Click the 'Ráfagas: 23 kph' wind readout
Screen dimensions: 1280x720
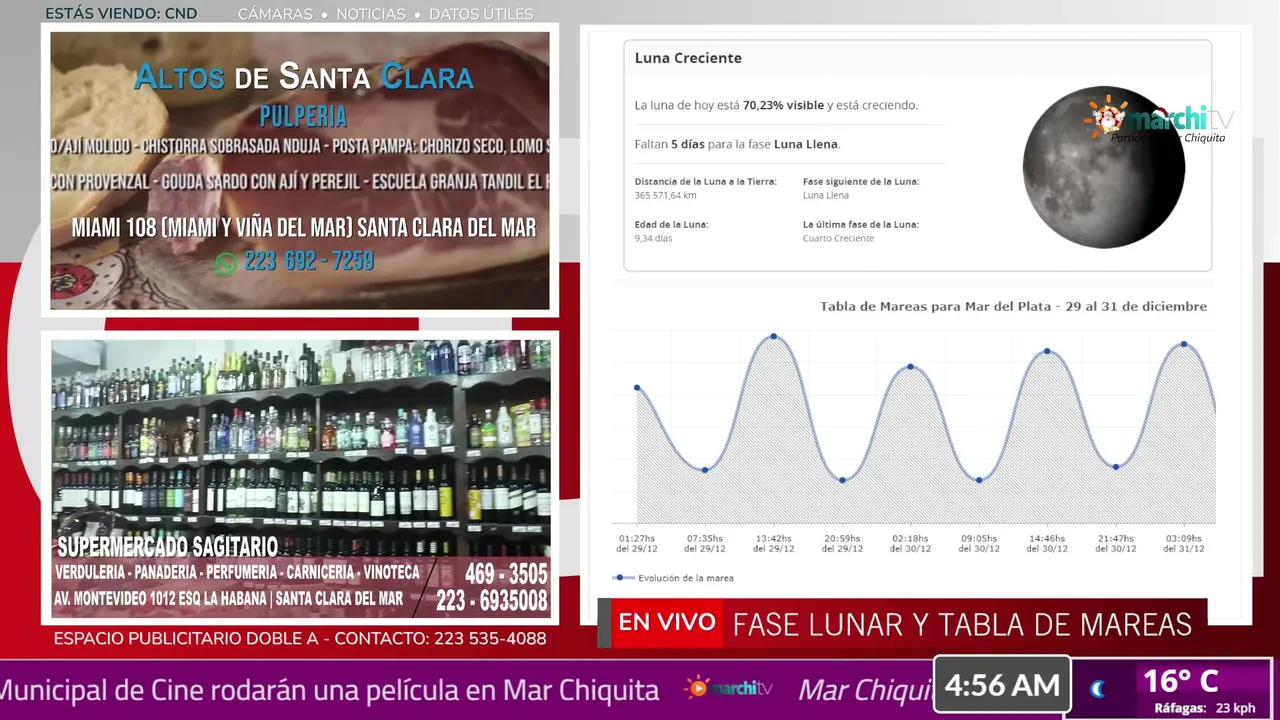pos(1204,708)
